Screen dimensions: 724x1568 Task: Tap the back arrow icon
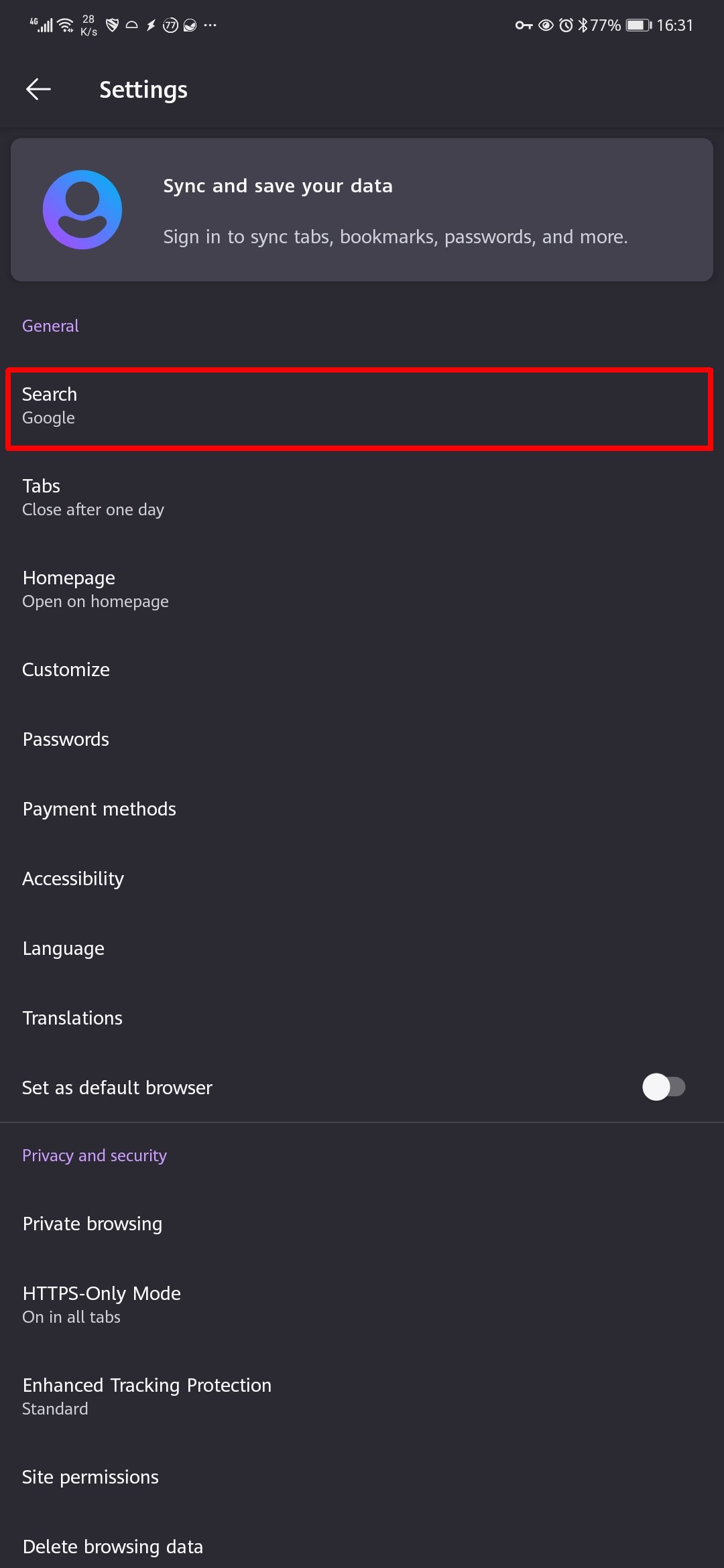point(38,89)
